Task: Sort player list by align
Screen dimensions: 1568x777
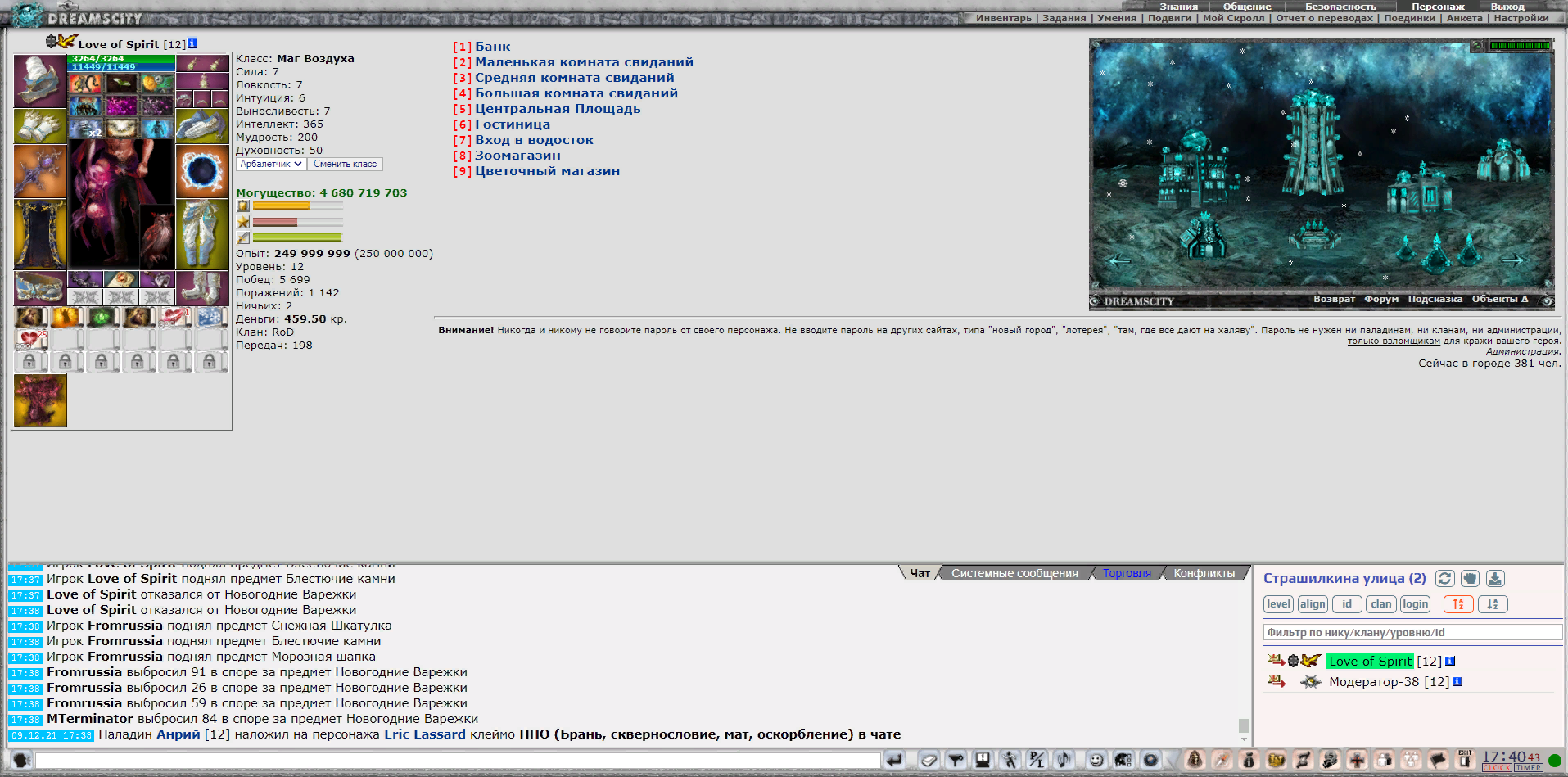Action: point(1313,604)
